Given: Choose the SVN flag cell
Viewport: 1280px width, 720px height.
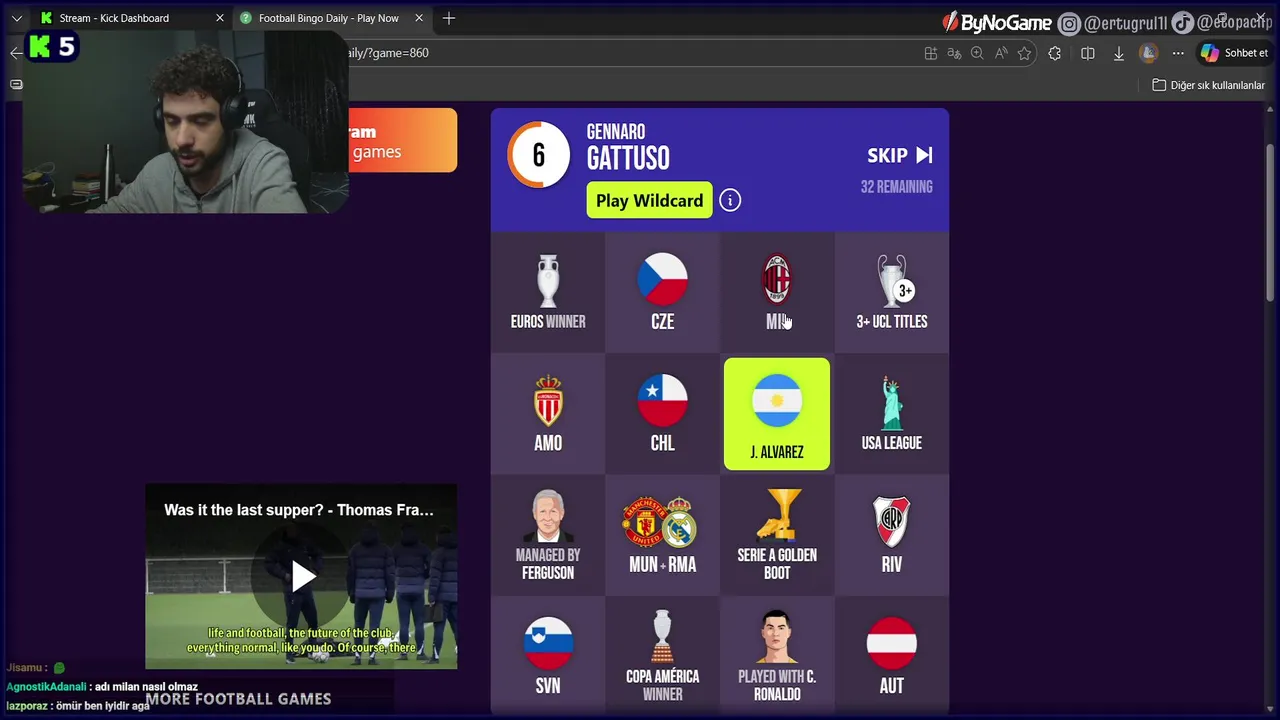Looking at the screenshot, I should (548, 656).
